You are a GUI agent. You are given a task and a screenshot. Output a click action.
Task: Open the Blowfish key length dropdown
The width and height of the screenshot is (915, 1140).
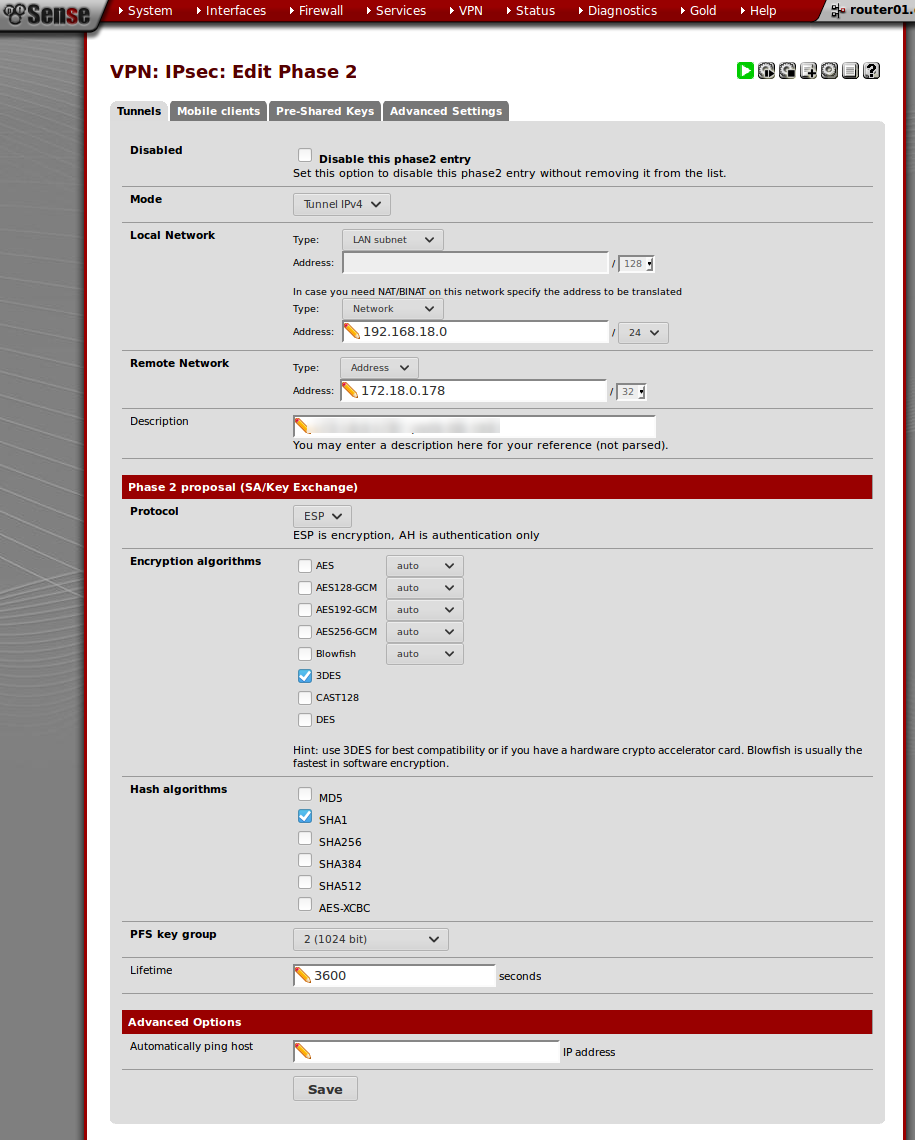pyautogui.click(x=424, y=654)
